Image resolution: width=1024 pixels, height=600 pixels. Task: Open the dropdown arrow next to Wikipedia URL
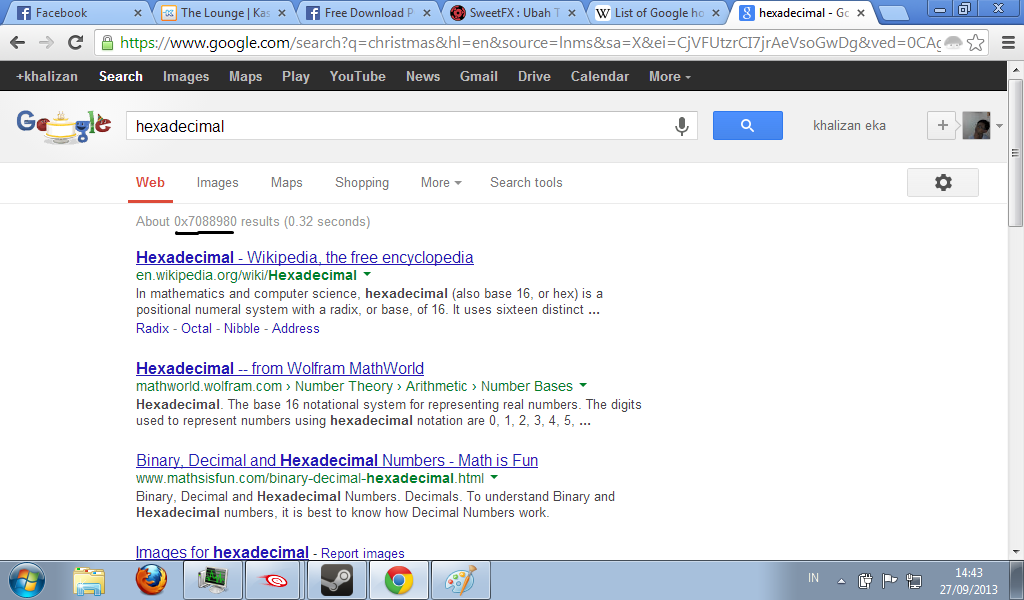pyautogui.click(x=367, y=274)
